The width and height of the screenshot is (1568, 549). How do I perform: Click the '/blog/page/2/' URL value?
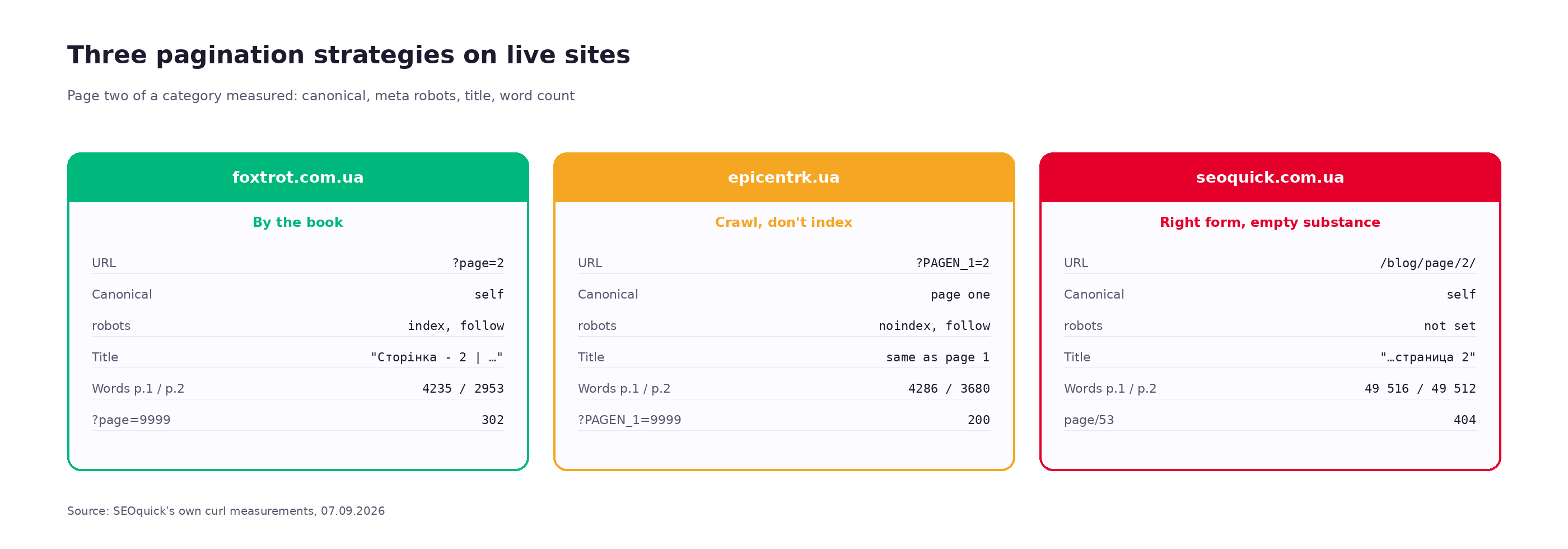[x=1427, y=263]
